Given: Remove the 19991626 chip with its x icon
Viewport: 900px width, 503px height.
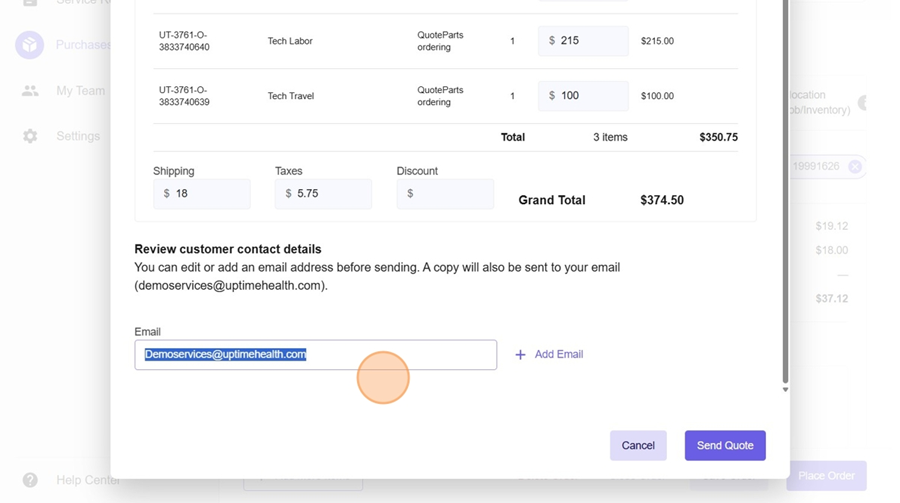Looking at the screenshot, I should [855, 167].
